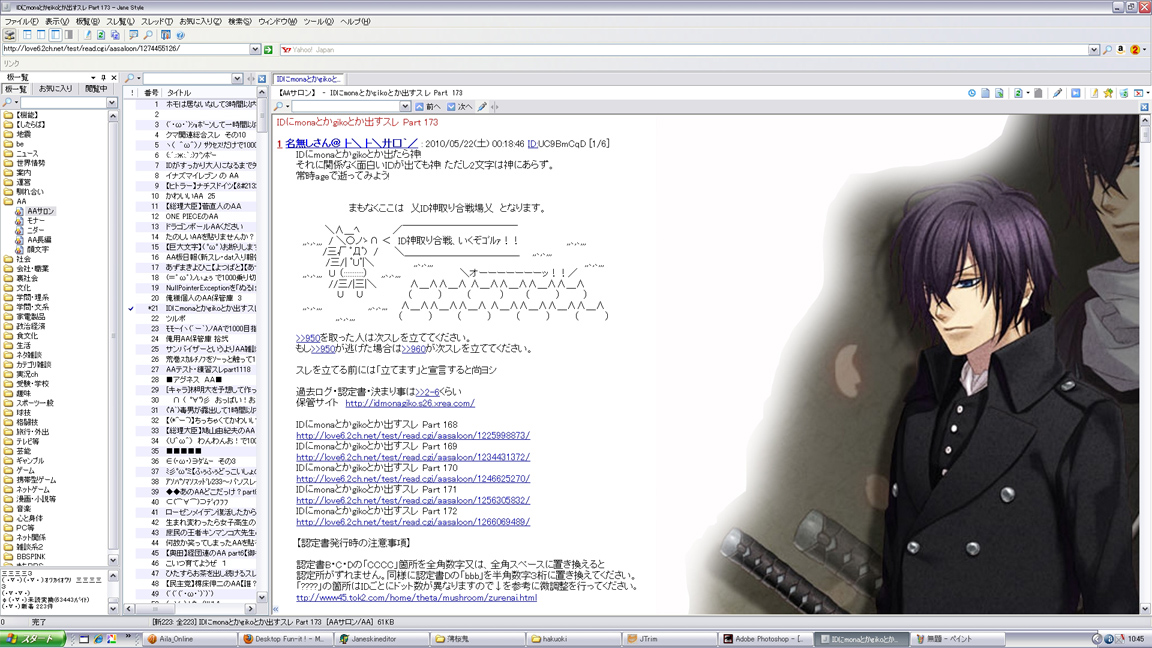
Task: Open the ツール menu
Action: pyautogui.click(x=318, y=21)
